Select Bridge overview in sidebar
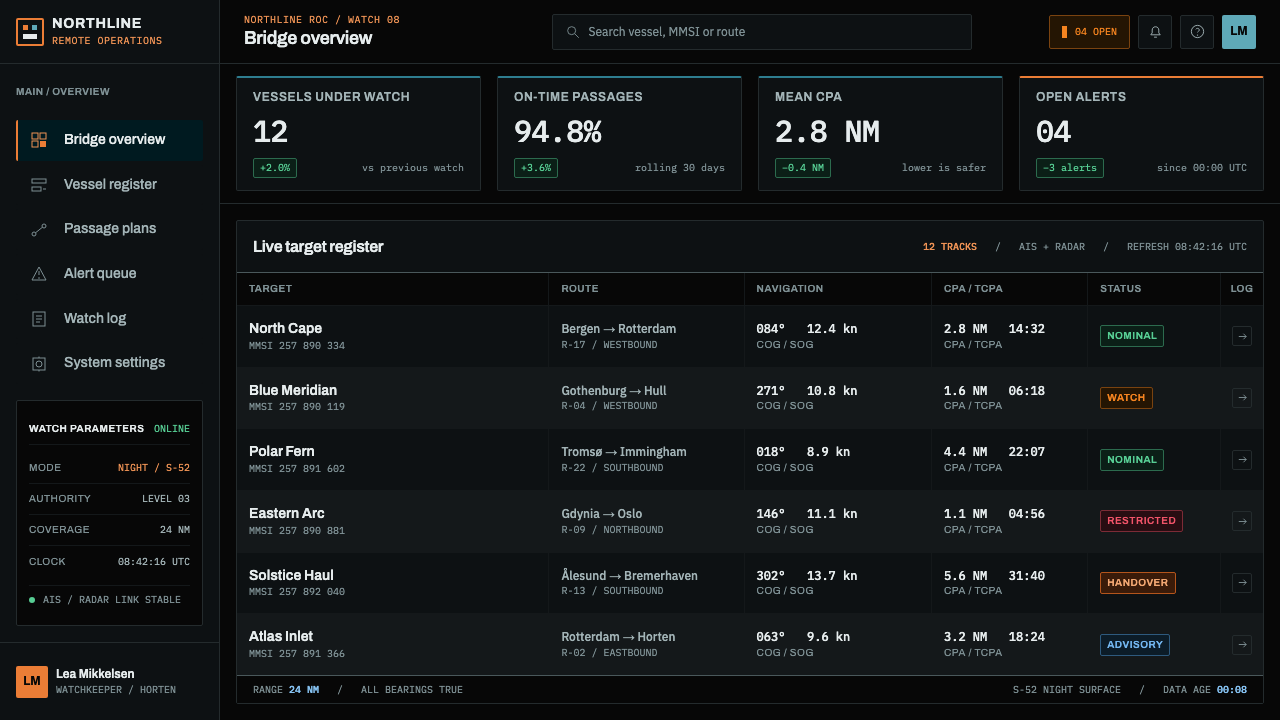Image resolution: width=1280 pixels, height=720 pixels. [110, 140]
